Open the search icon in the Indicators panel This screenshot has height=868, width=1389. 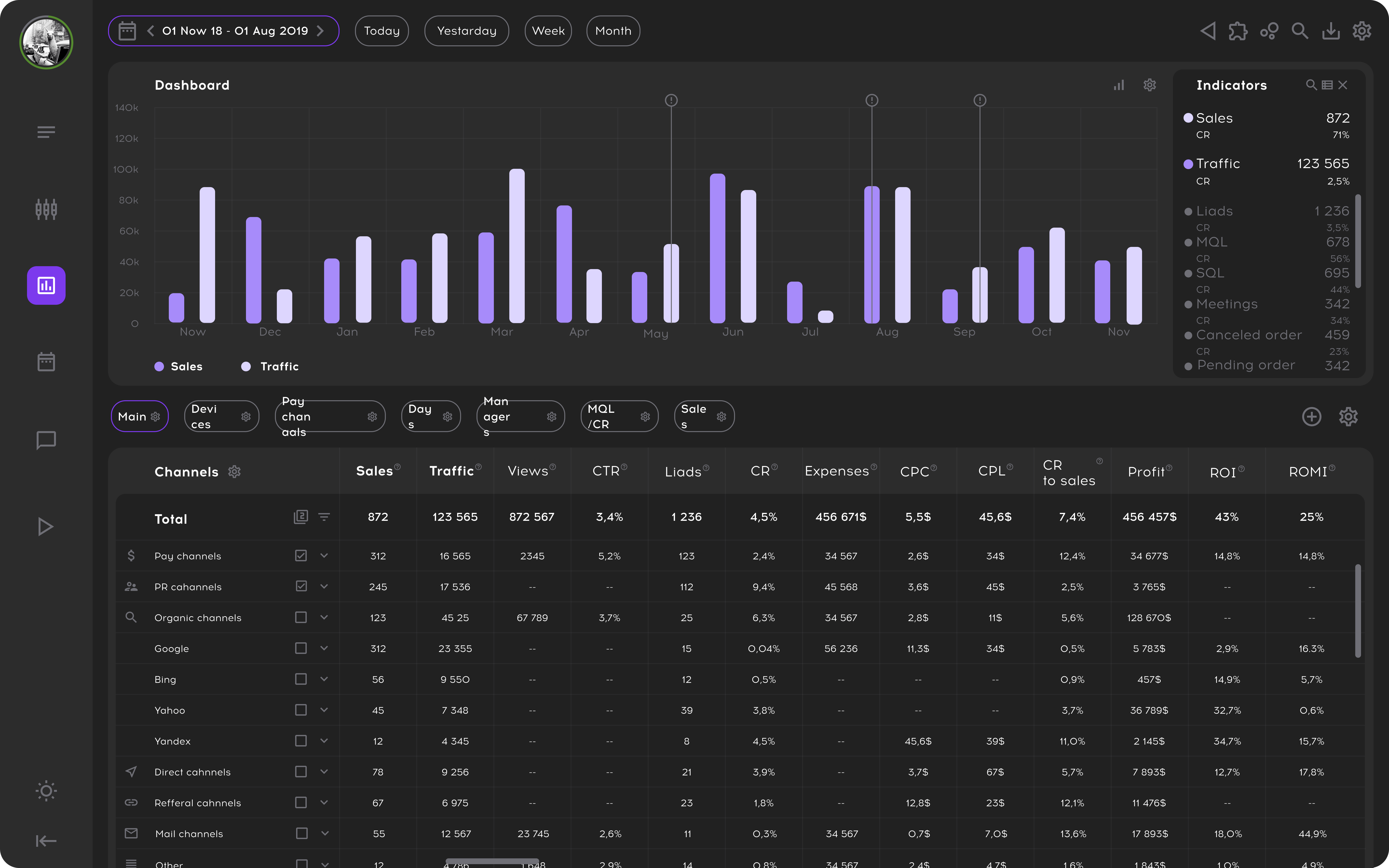[x=1312, y=84]
